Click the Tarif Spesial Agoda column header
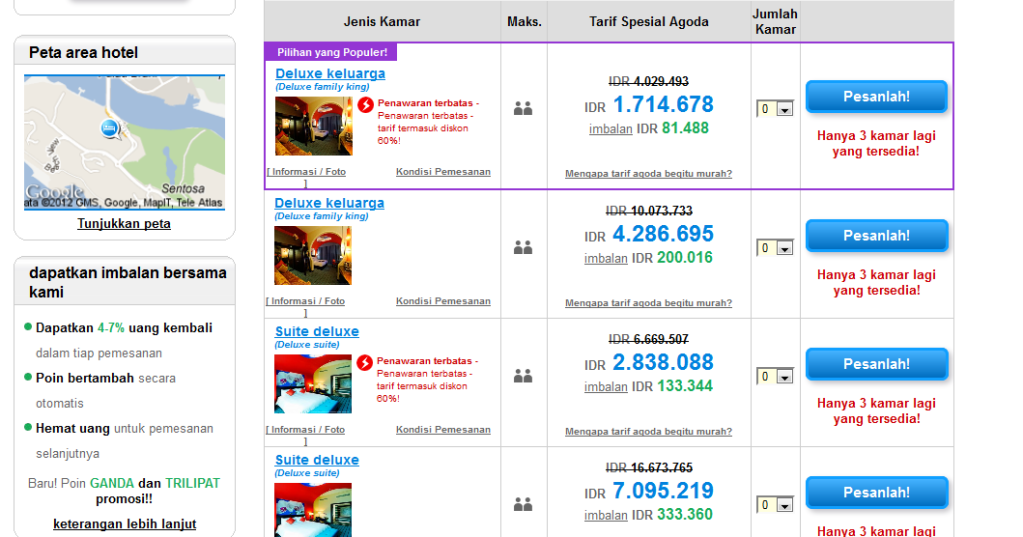1023x537 pixels. tap(649, 22)
